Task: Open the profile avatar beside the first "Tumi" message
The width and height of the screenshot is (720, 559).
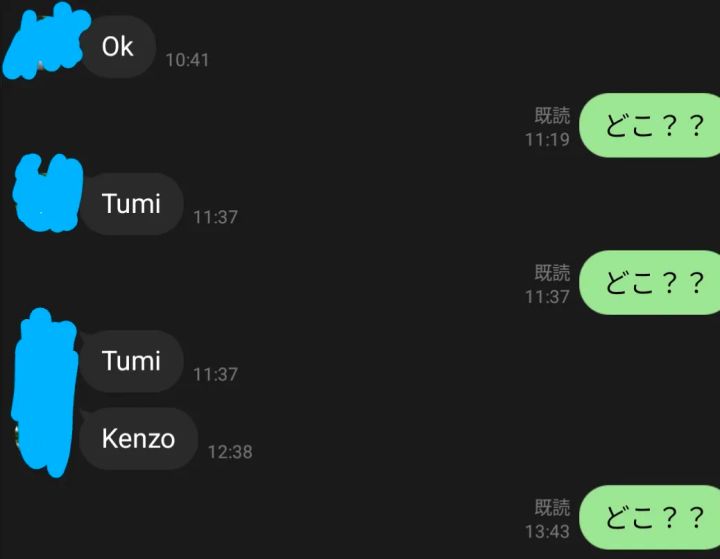Action: 48,193
